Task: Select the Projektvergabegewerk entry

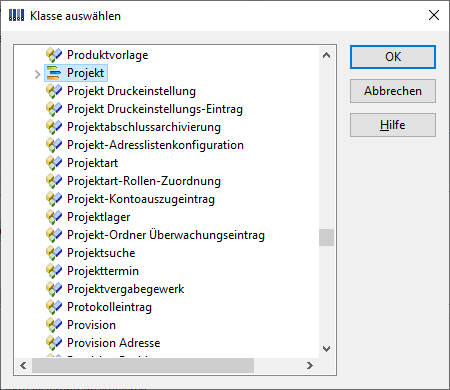Action: [x=126, y=289]
